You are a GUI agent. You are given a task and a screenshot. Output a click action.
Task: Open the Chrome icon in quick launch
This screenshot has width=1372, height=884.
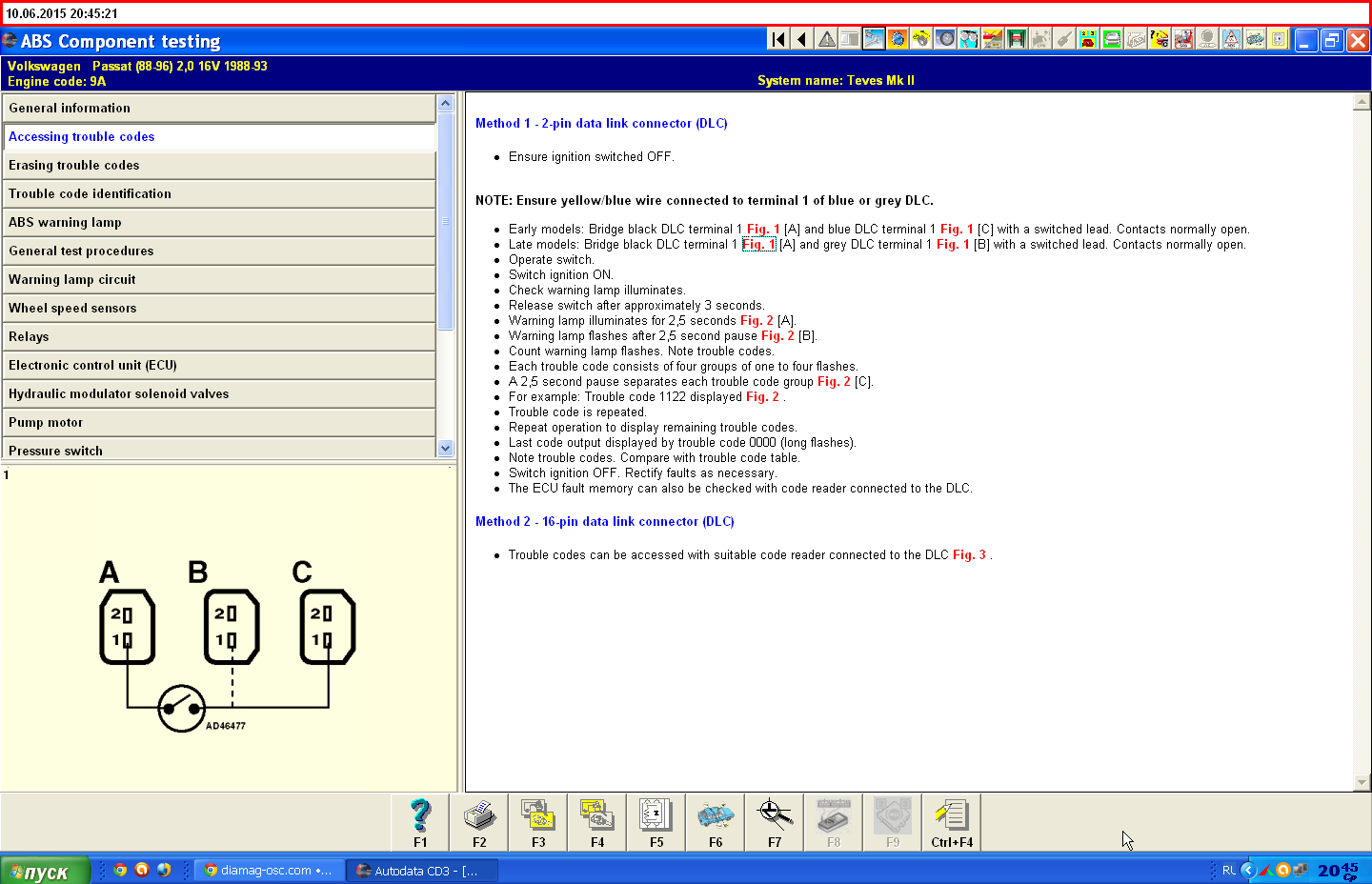point(120,870)
